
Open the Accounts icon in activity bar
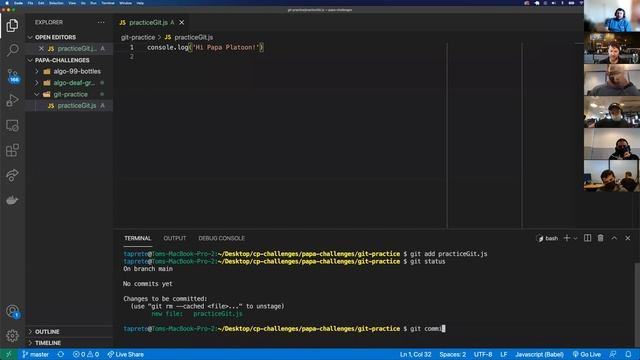(x=12, y=311)
